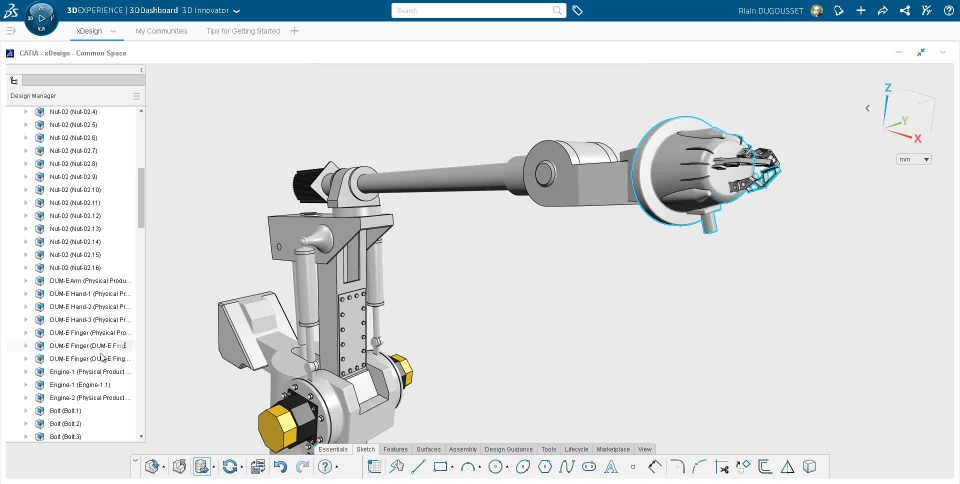Screen dimensions: 960x484
Task: Click the user profile avatar
Action: click(x=817, y=10)
